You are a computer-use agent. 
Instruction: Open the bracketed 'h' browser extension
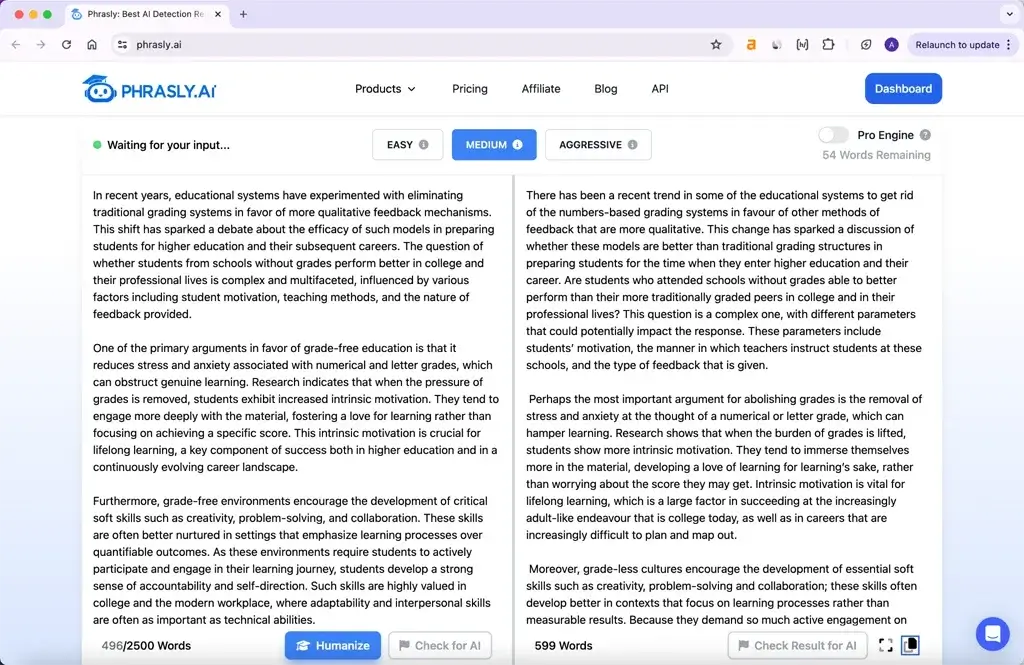[x=802, y=44]
